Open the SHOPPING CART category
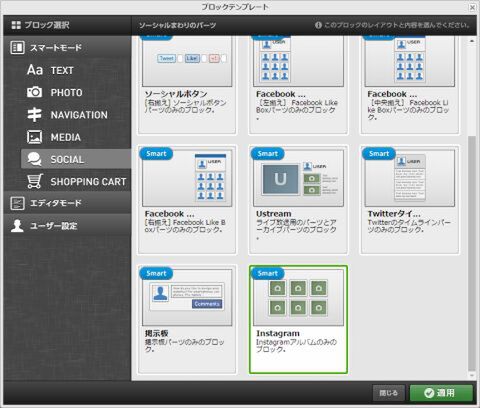Viewport: 480px width, 408px height. click(76, 181)
